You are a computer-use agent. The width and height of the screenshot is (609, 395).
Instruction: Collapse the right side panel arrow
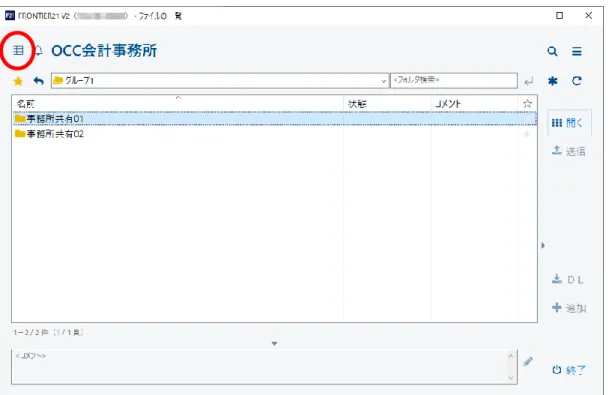[543, 245]
